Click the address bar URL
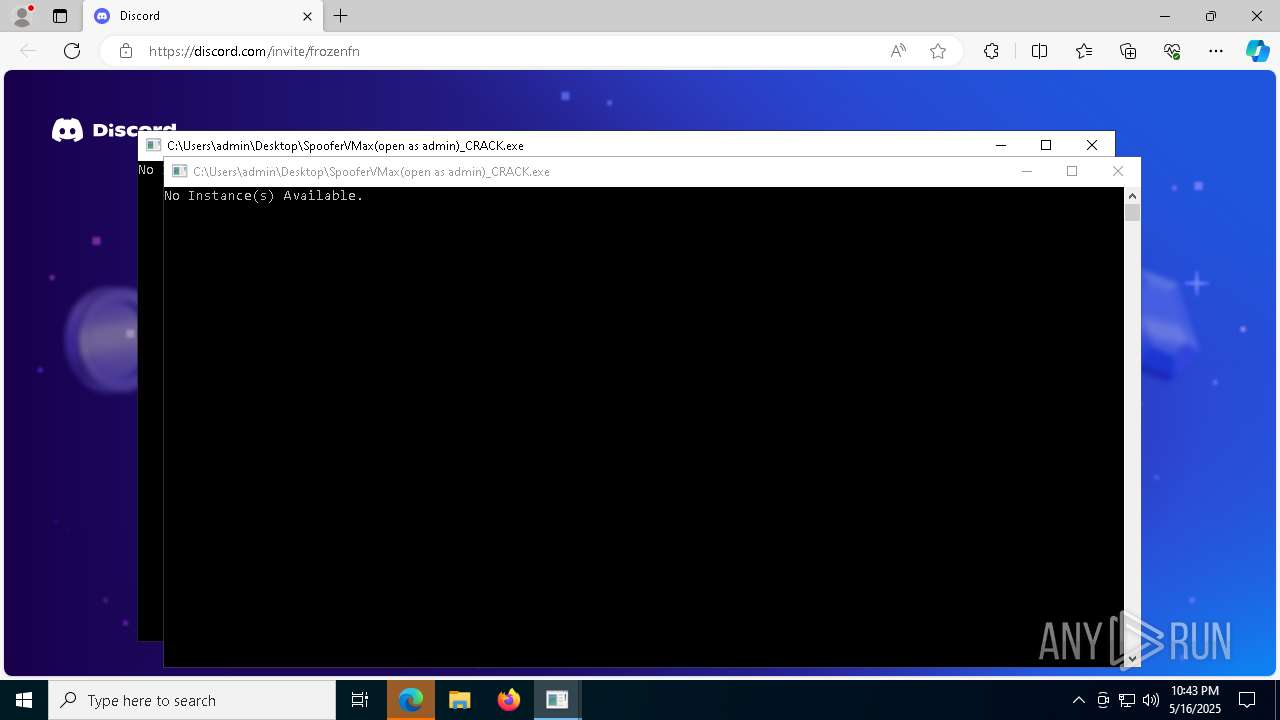Viewport: 1280px width, 720px height. (254, 51)
